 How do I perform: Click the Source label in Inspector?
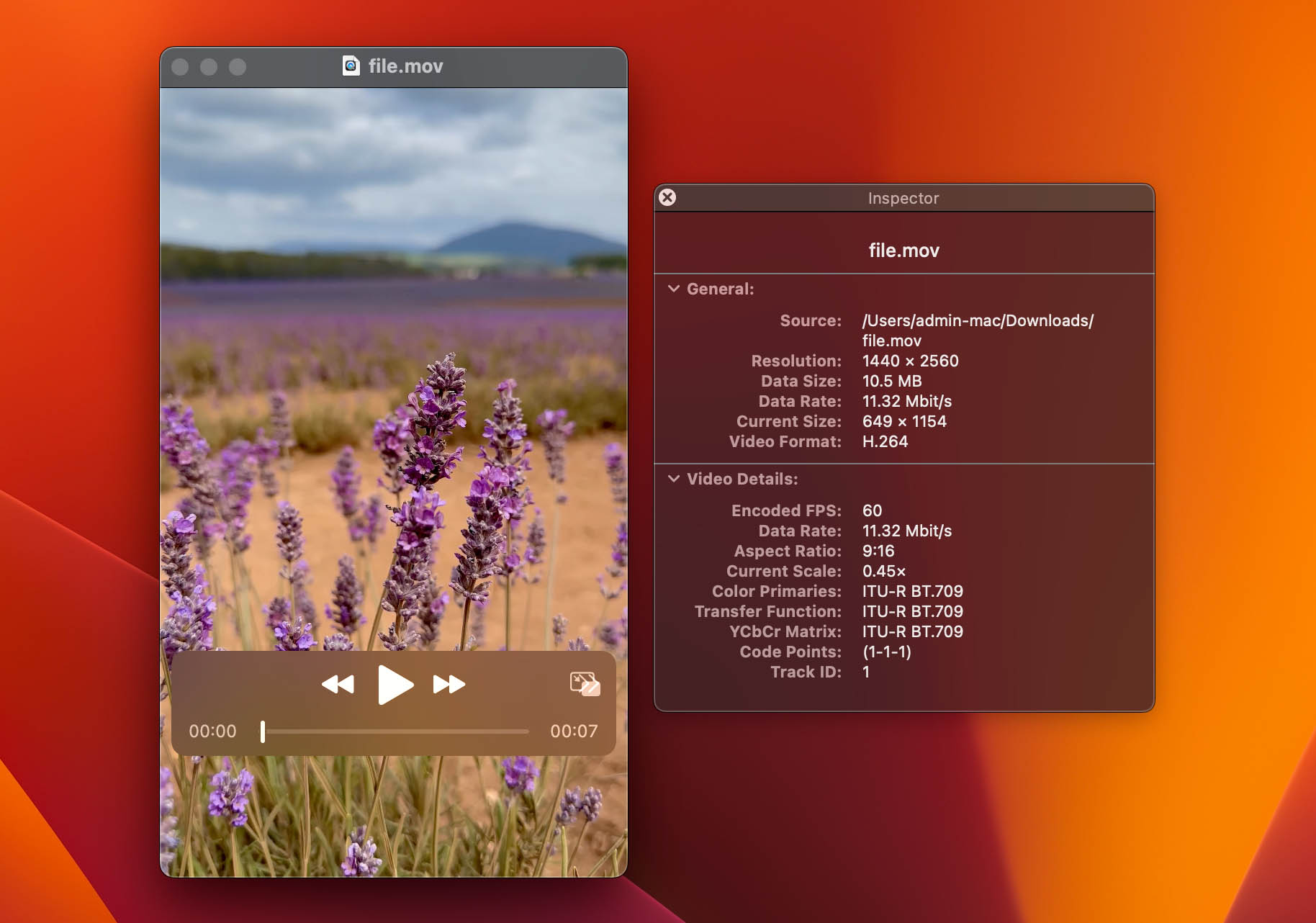811,320
